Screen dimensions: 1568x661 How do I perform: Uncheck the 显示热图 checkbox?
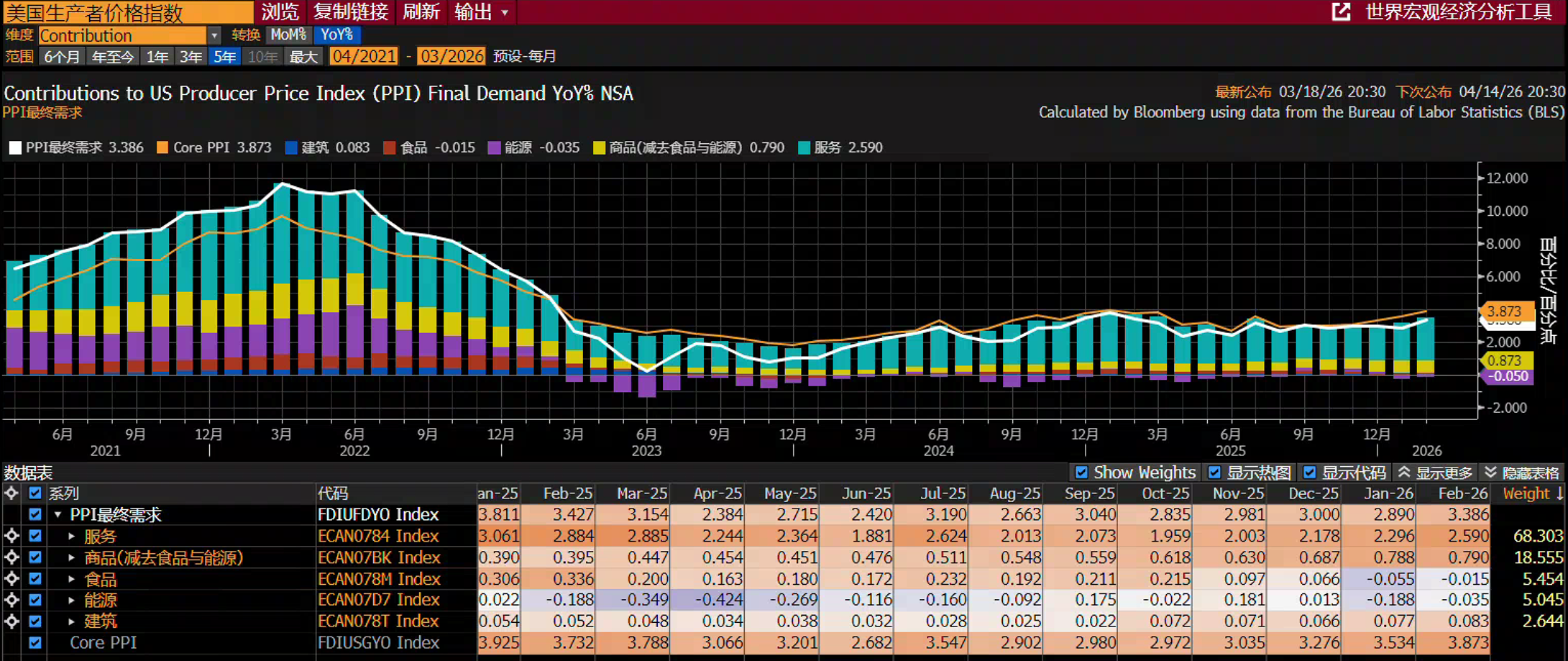tap(1214, 473)
